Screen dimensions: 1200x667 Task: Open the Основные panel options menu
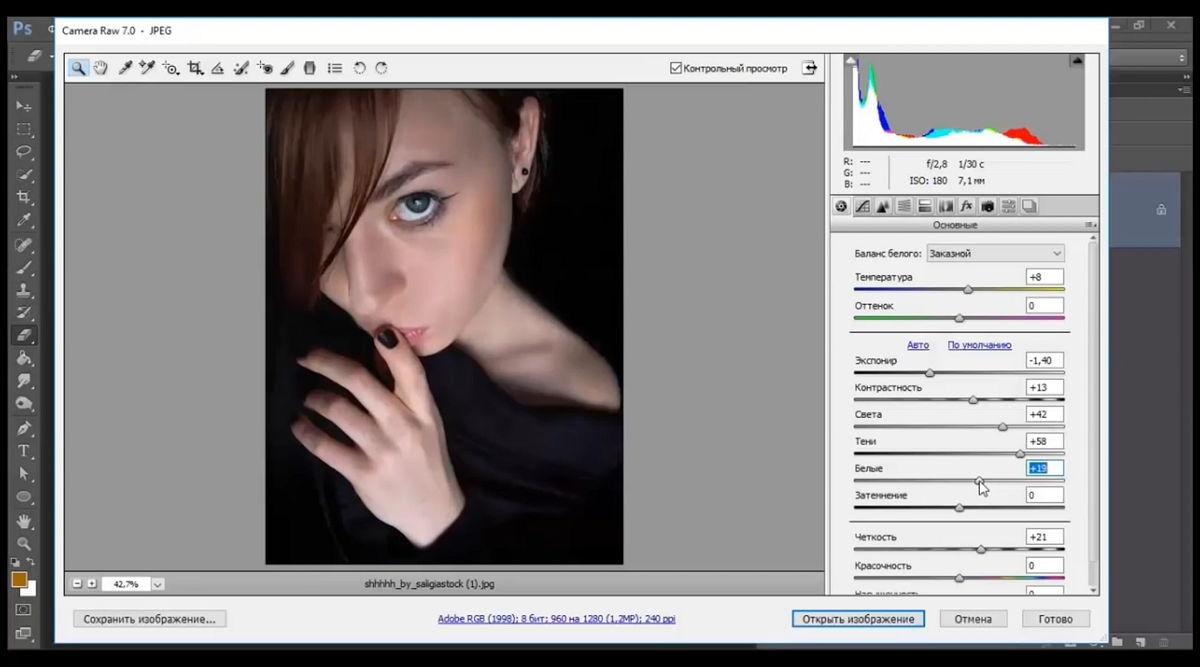point(1090,225)
